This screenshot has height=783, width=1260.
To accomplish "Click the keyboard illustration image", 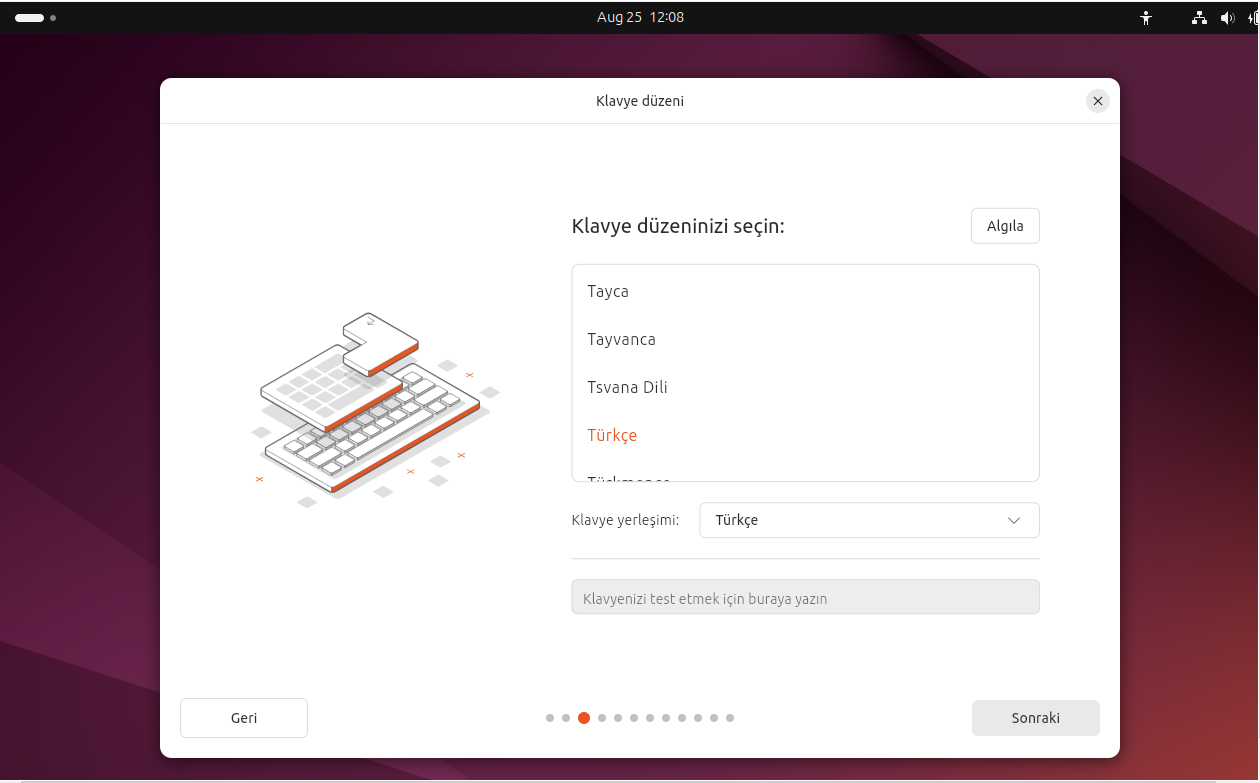I will coord(374,411).
